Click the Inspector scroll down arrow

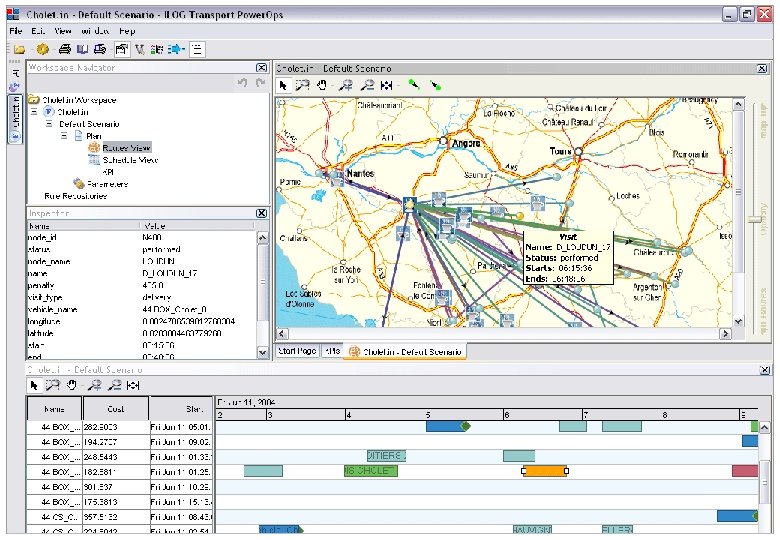pos(263,352)
